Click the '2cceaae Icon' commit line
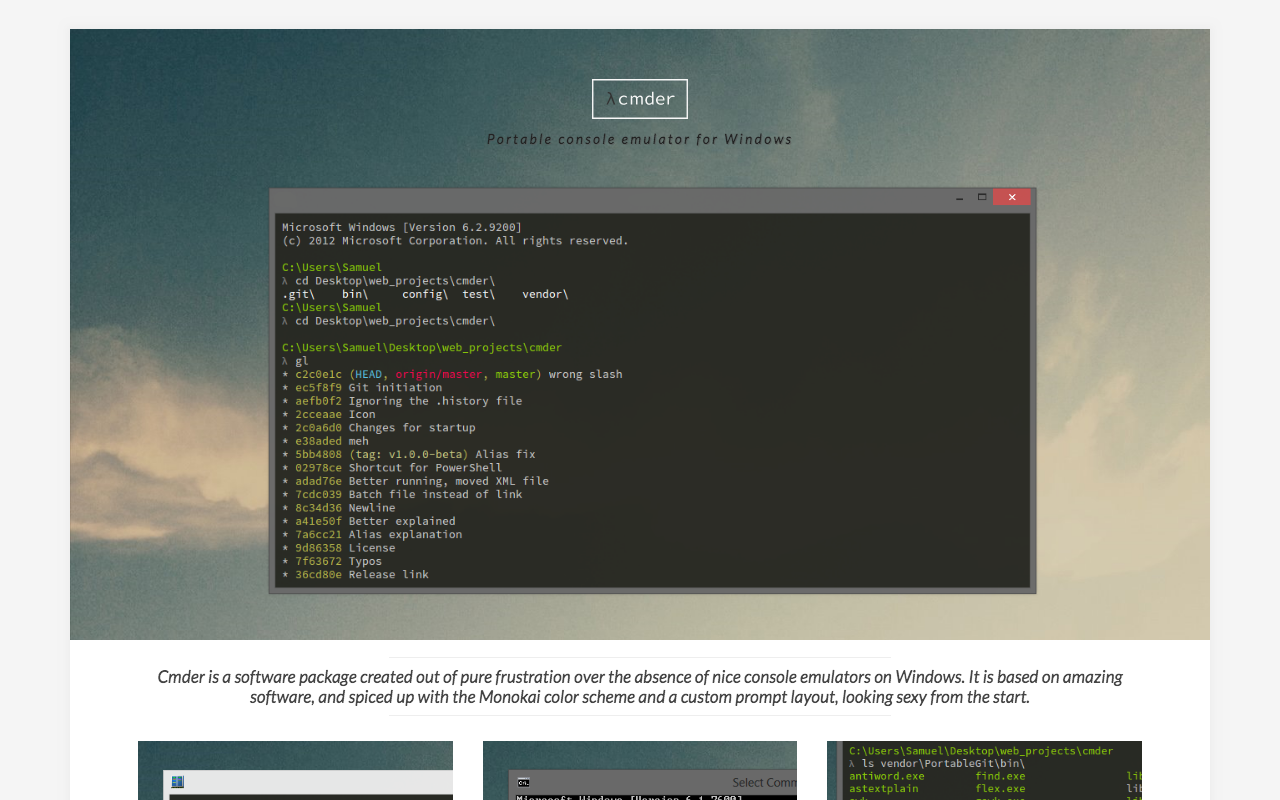The height and width of the screenshot is (800, 1280). coord(329,414)
